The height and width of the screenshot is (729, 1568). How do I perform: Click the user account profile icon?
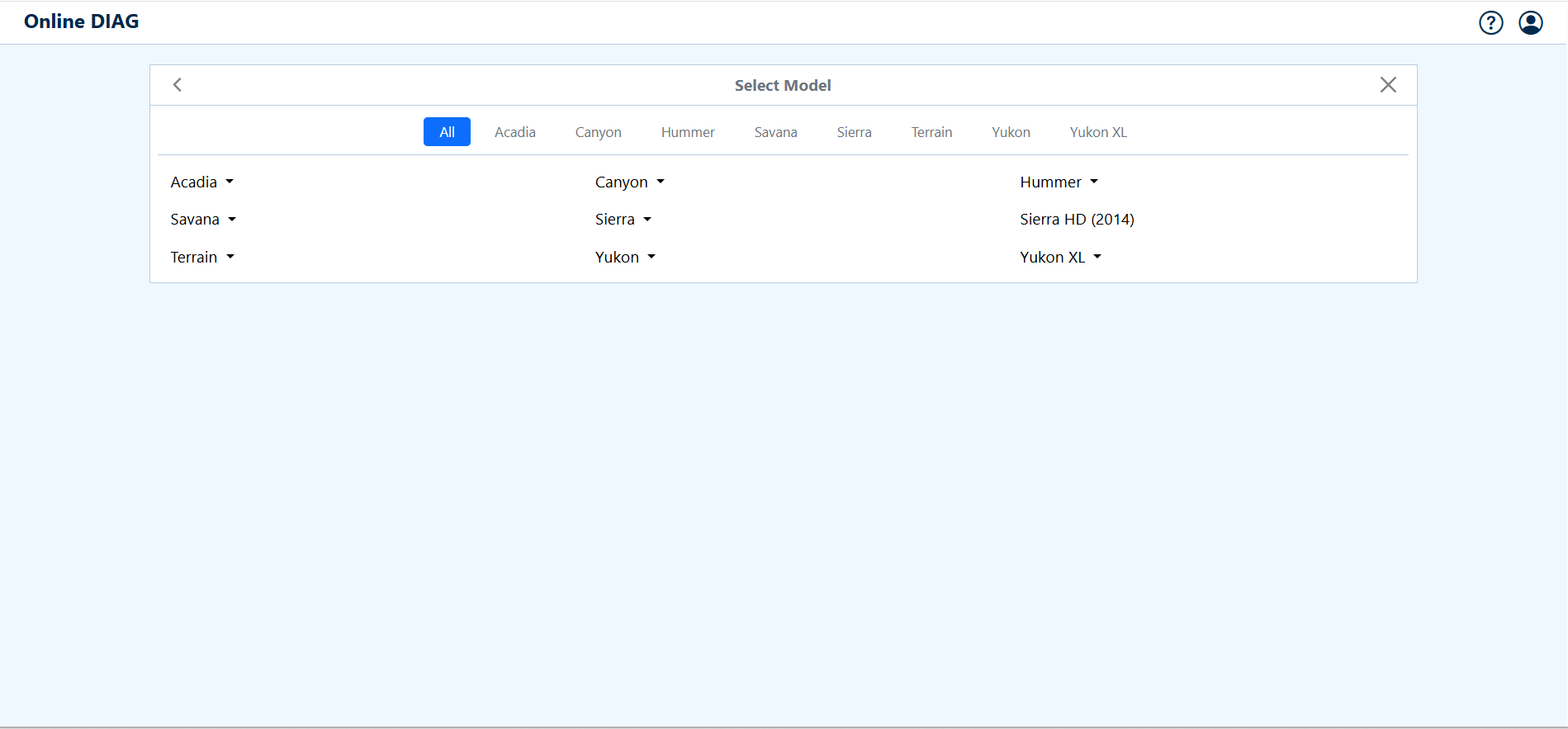[1530, 22]
